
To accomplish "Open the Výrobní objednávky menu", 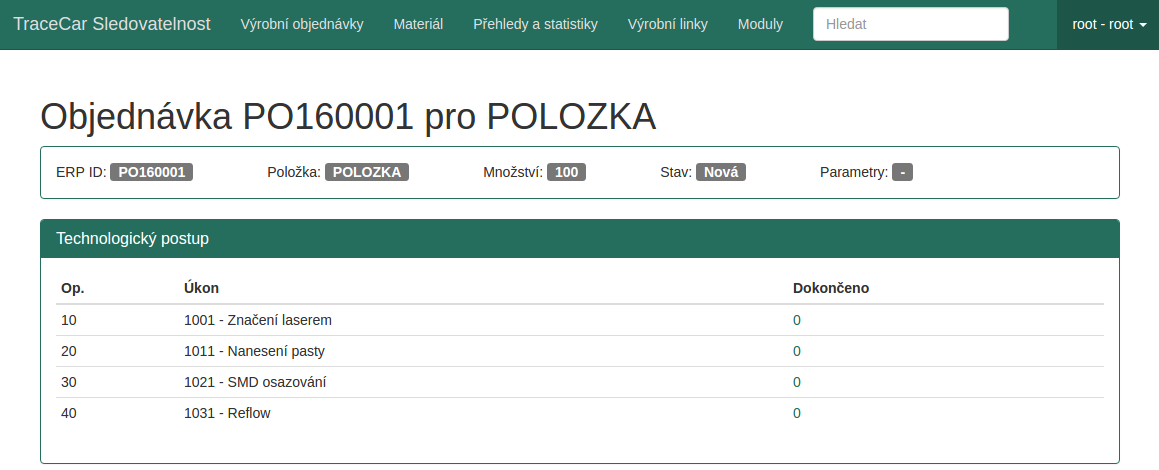I will 302,24.
